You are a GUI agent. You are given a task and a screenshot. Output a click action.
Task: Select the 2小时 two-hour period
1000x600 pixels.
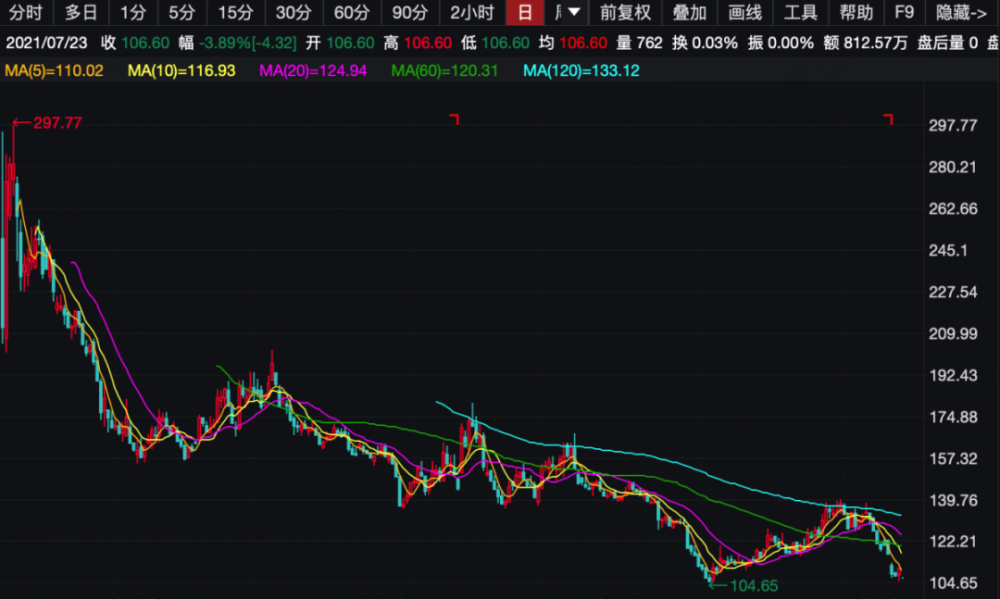472,12
